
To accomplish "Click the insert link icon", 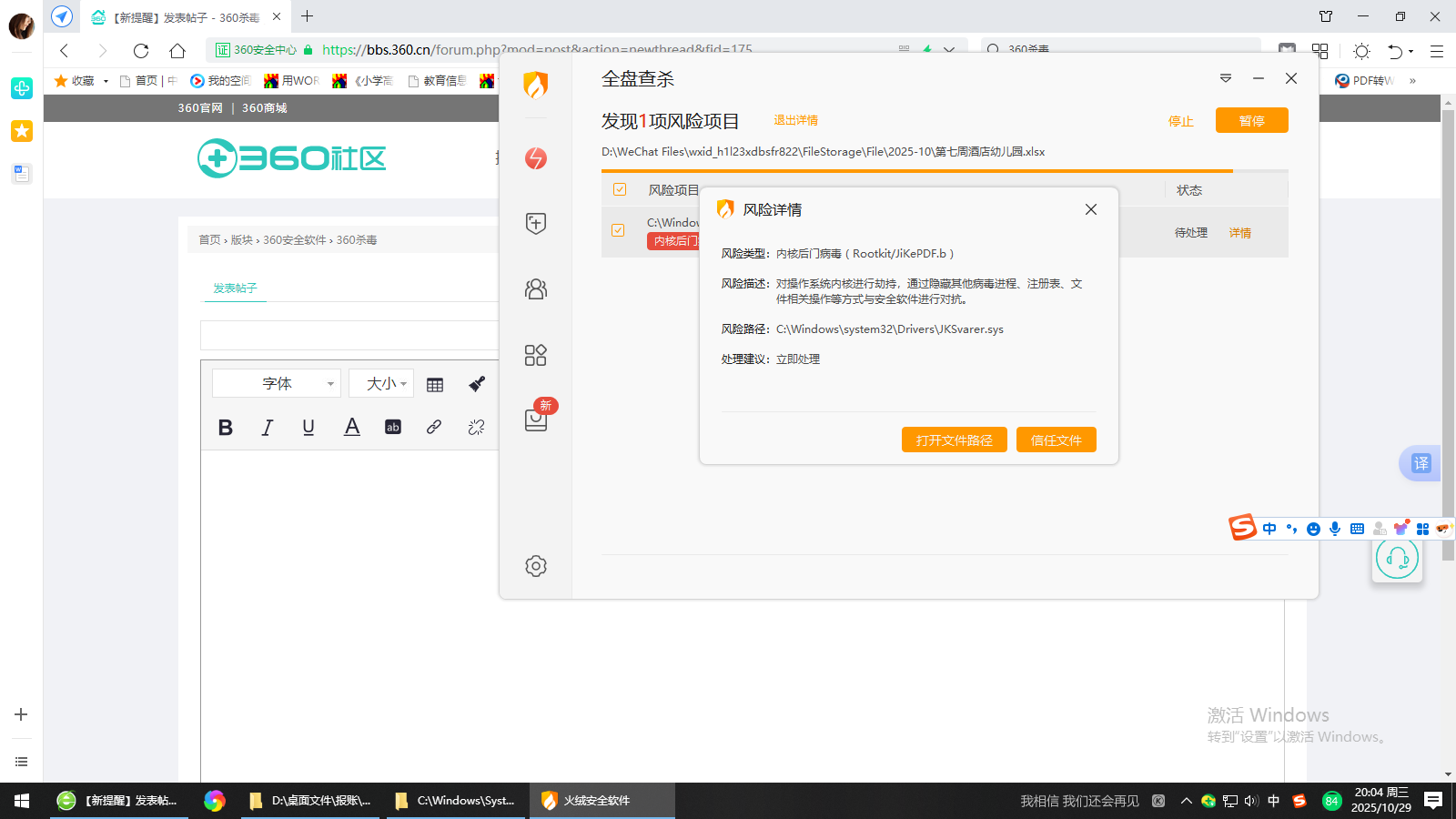I will tap(434, 427).
